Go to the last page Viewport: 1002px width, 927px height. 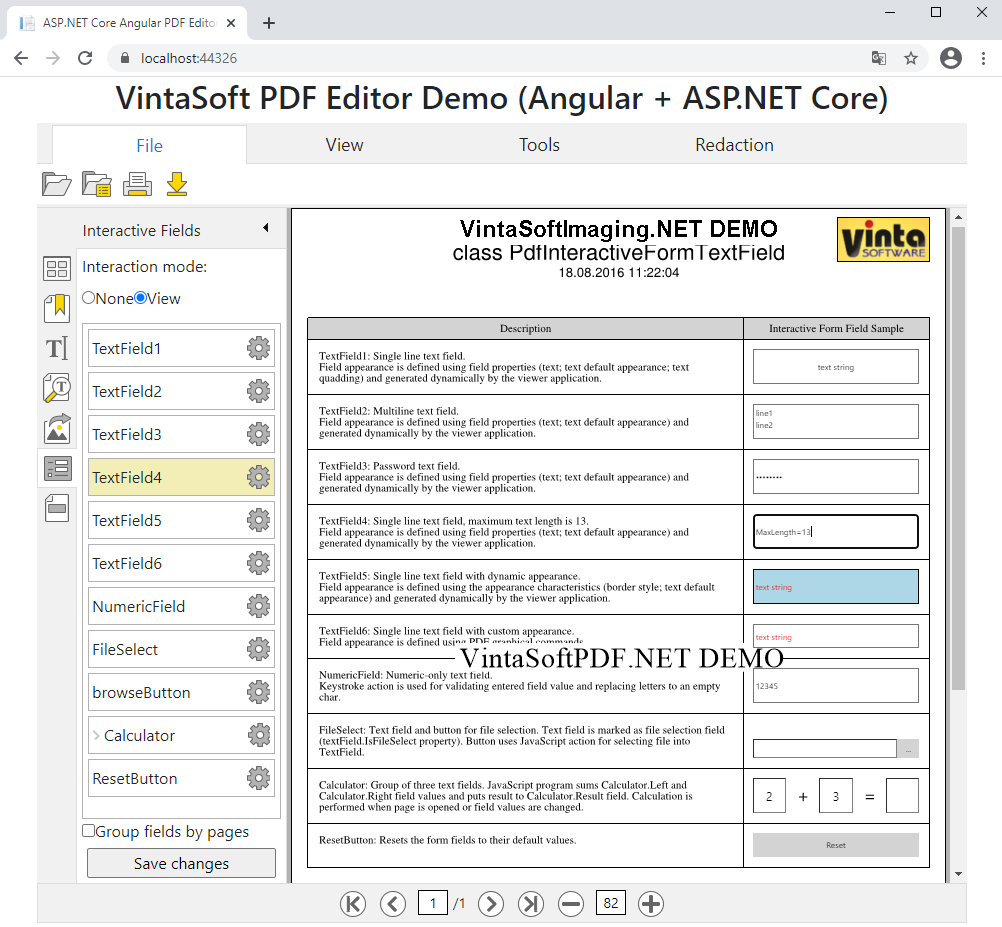pos(531,903)
